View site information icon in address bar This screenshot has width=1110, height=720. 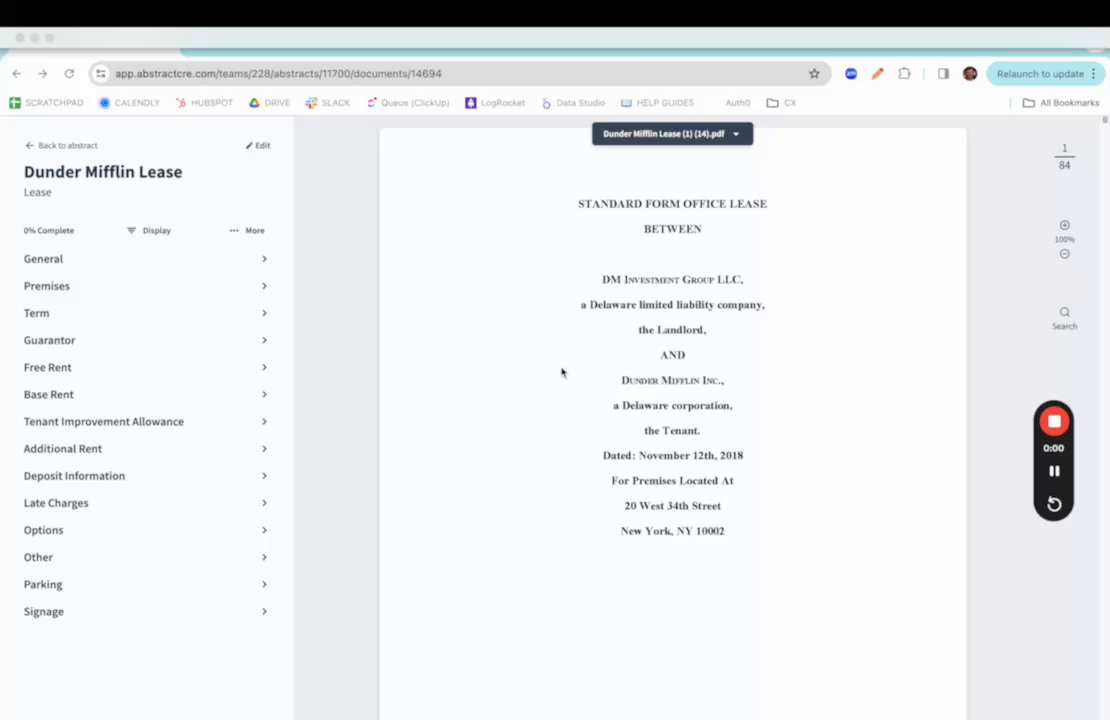point(101,74)
